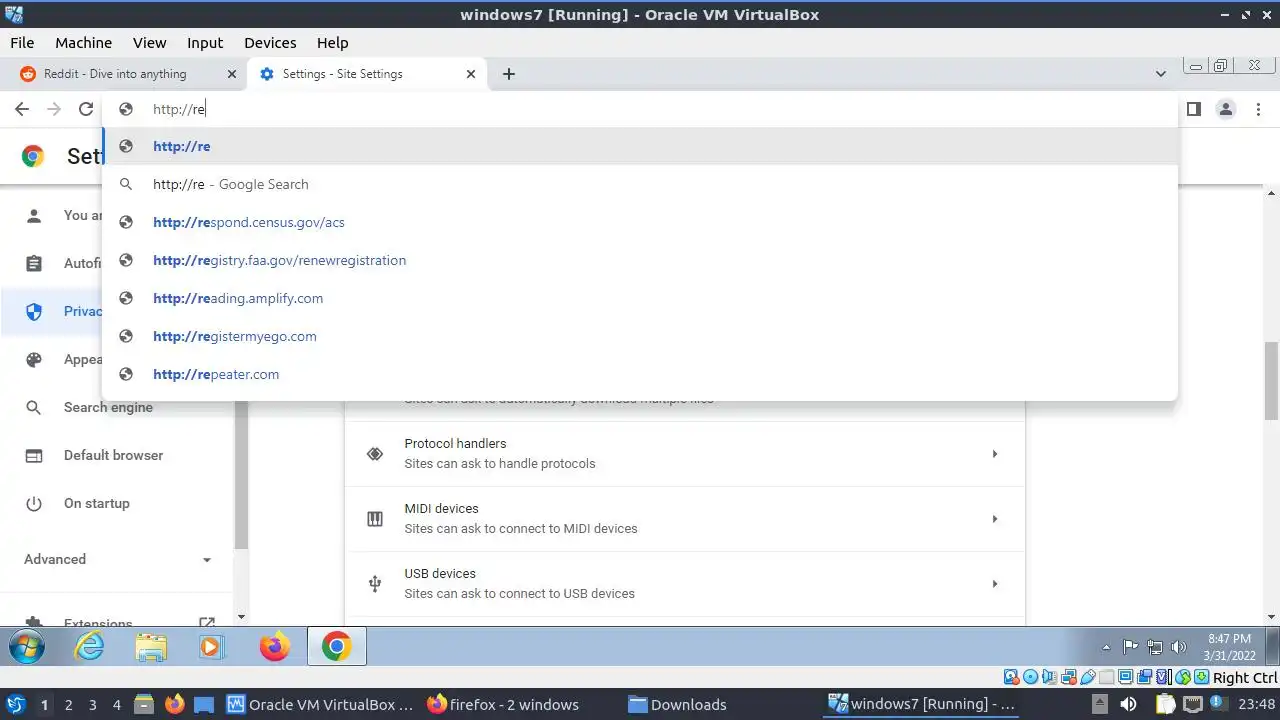1280x720 pixels.
Task: Launch Internet Explorer from the Windows taskbar
Action: (x=90, y=647)
